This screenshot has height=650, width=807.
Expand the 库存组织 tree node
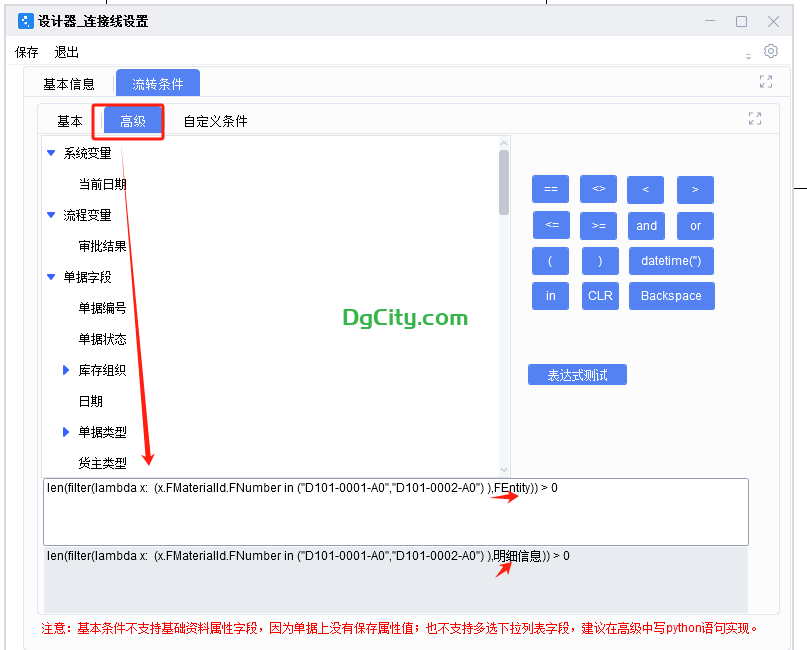pyautogui.click(x=65, y=369)
